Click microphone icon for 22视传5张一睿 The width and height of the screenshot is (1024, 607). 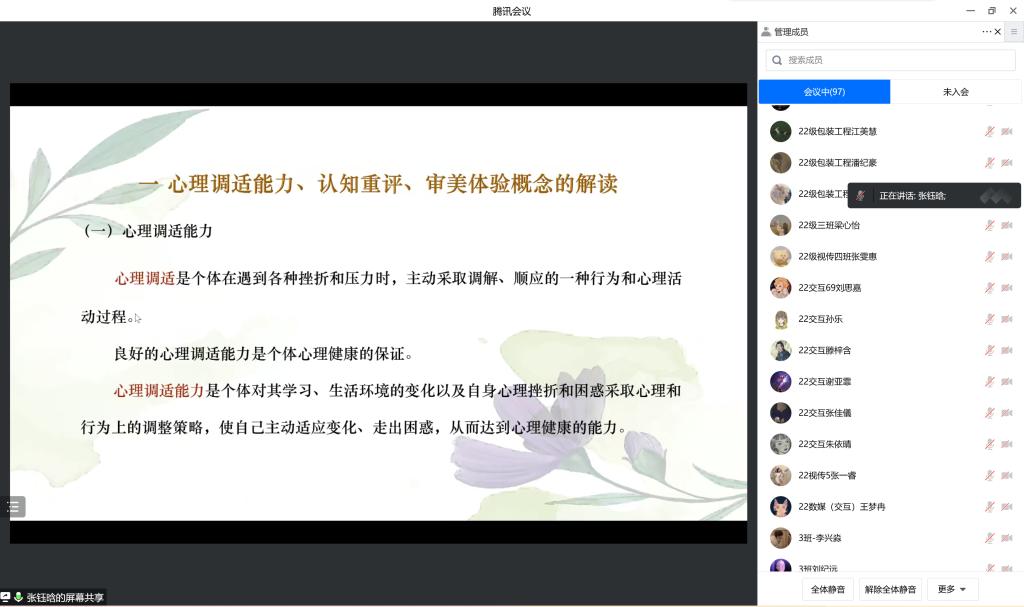[989, 475]
